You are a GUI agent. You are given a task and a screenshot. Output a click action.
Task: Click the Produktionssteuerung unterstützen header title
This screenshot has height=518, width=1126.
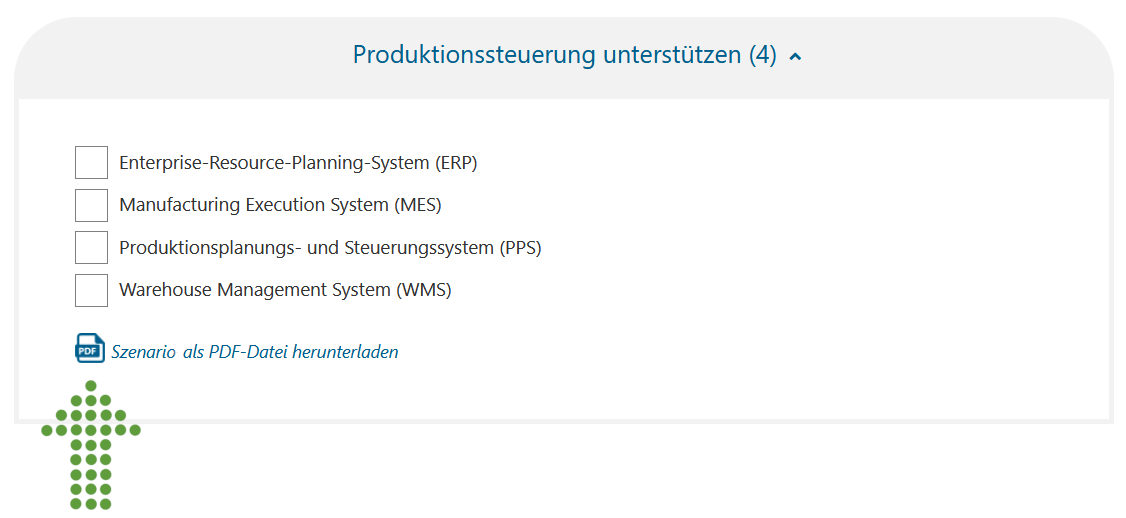[565, 55]
